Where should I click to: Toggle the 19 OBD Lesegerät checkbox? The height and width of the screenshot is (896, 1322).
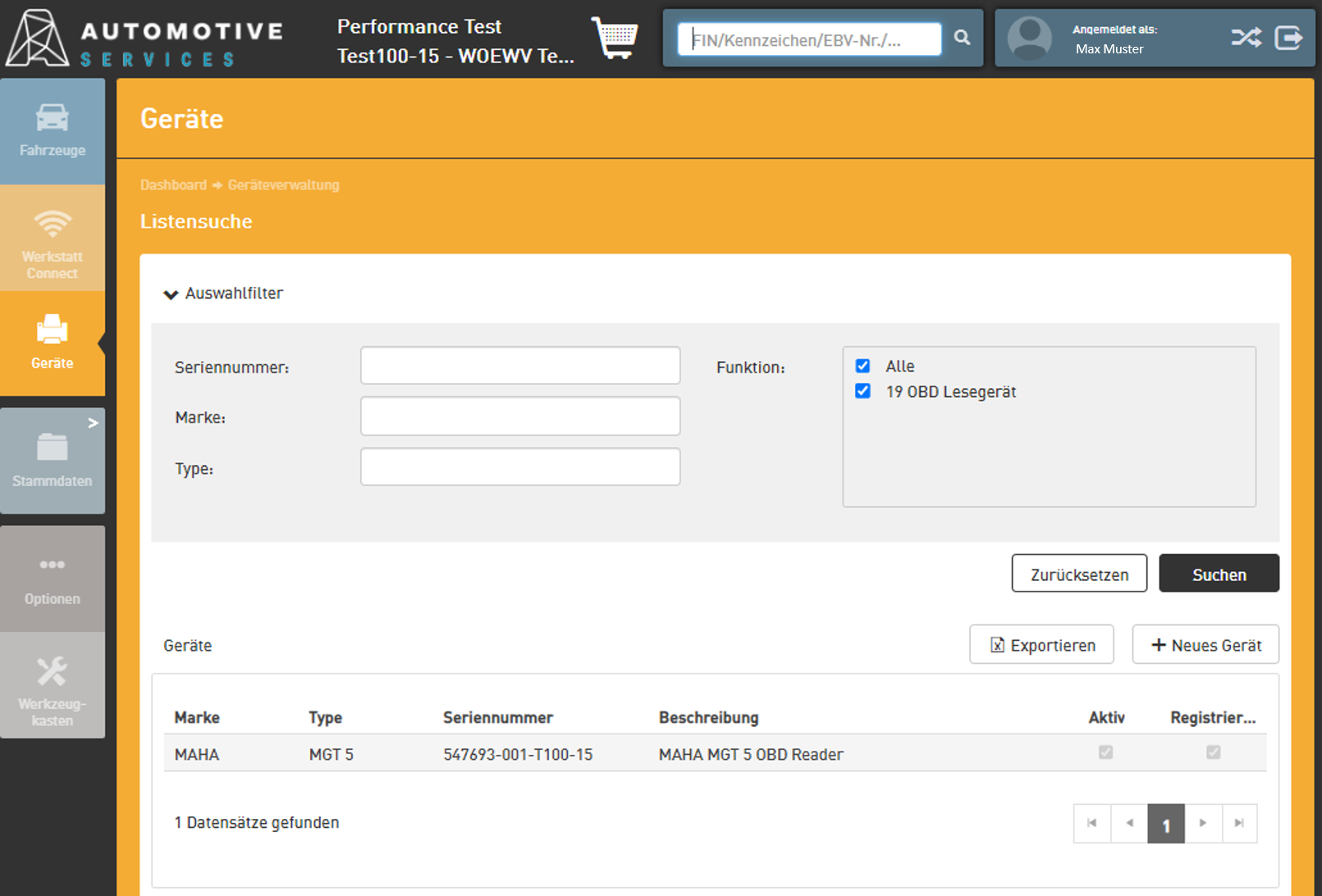[862, 391]
